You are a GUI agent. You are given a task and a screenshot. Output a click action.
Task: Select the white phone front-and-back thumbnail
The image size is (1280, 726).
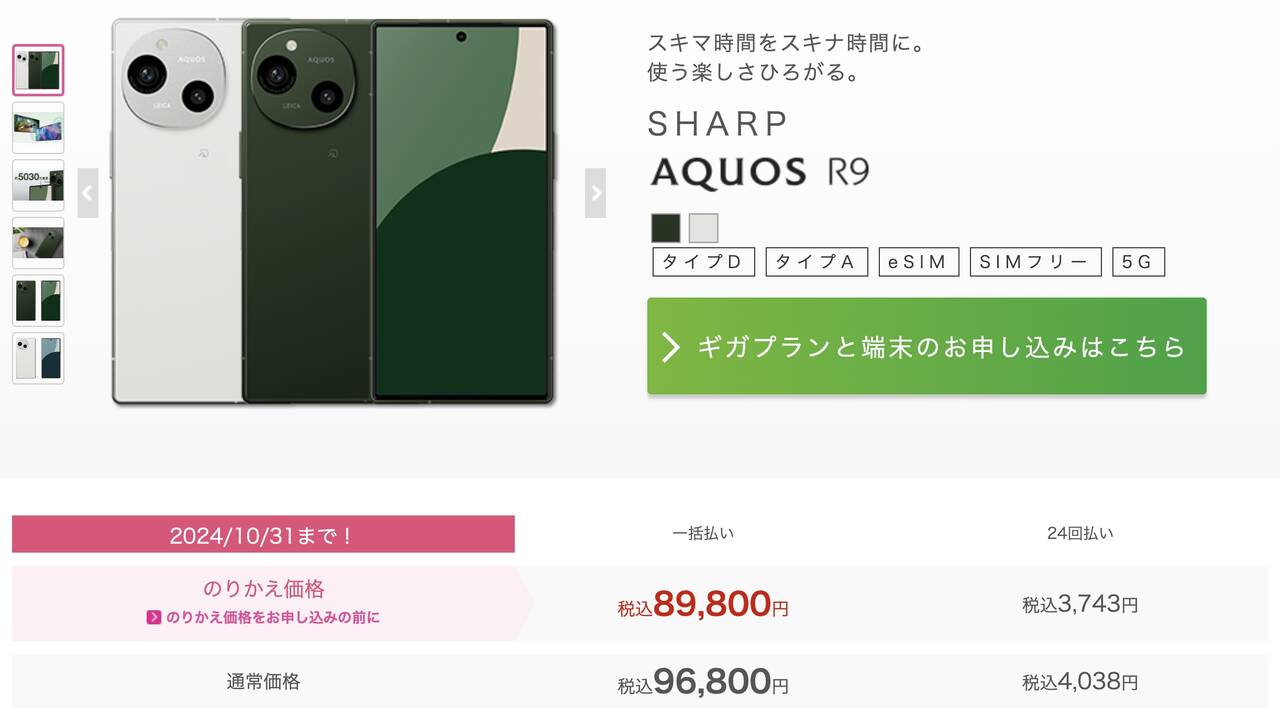38,358
